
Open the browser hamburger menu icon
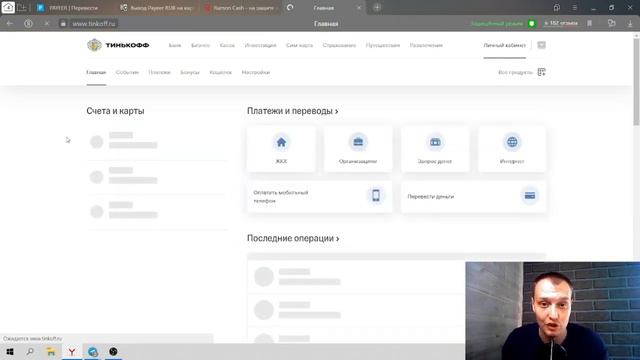point(574,7)
